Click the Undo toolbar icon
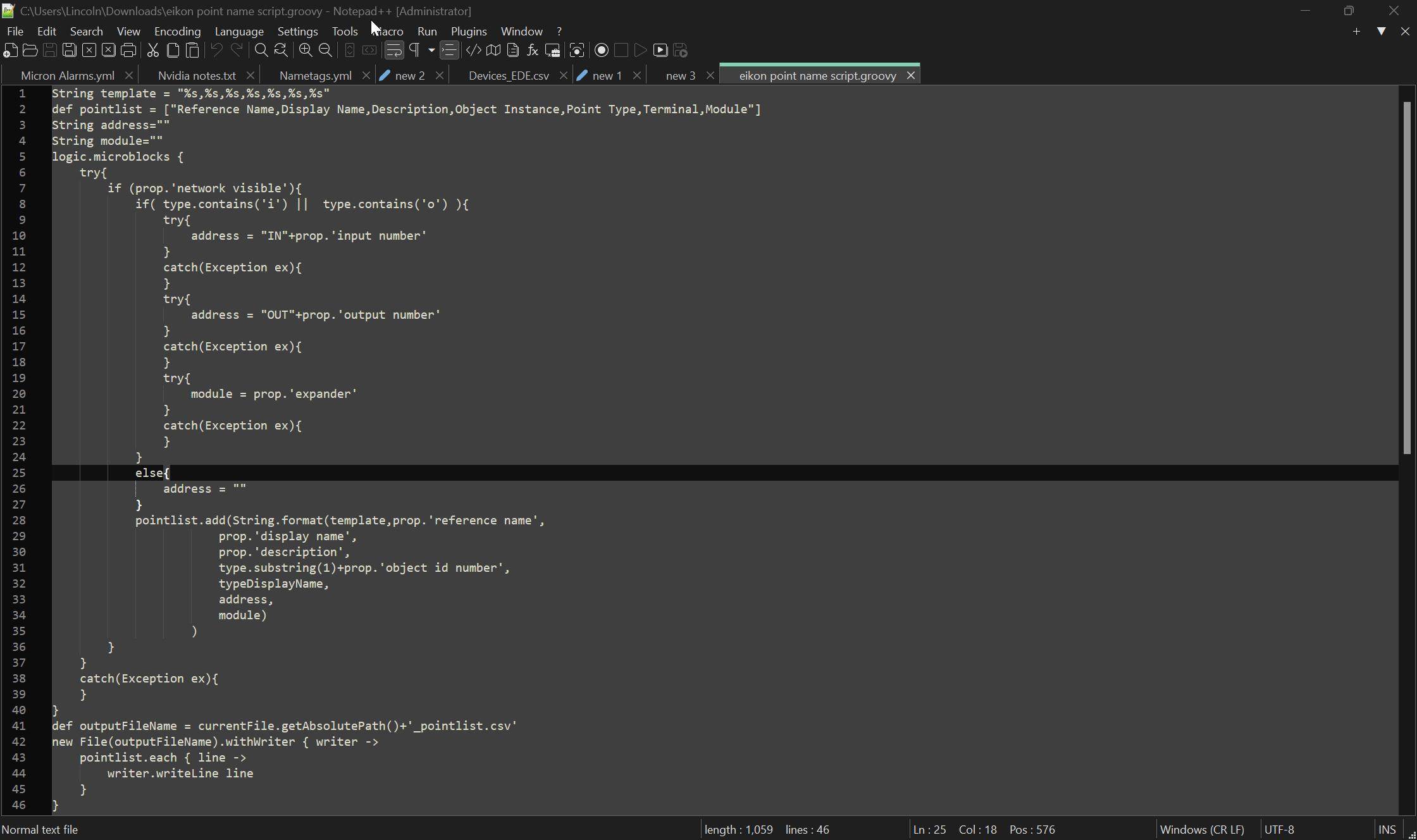Screen dimensions: 1417x840 coord(217,51)
